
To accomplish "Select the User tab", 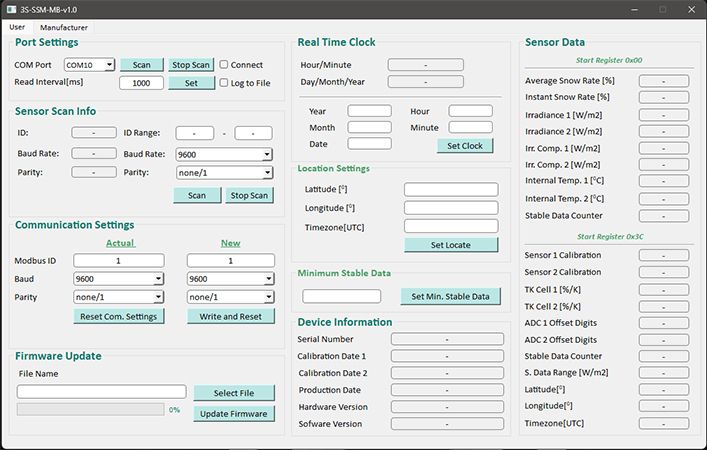I will [17, 27].
